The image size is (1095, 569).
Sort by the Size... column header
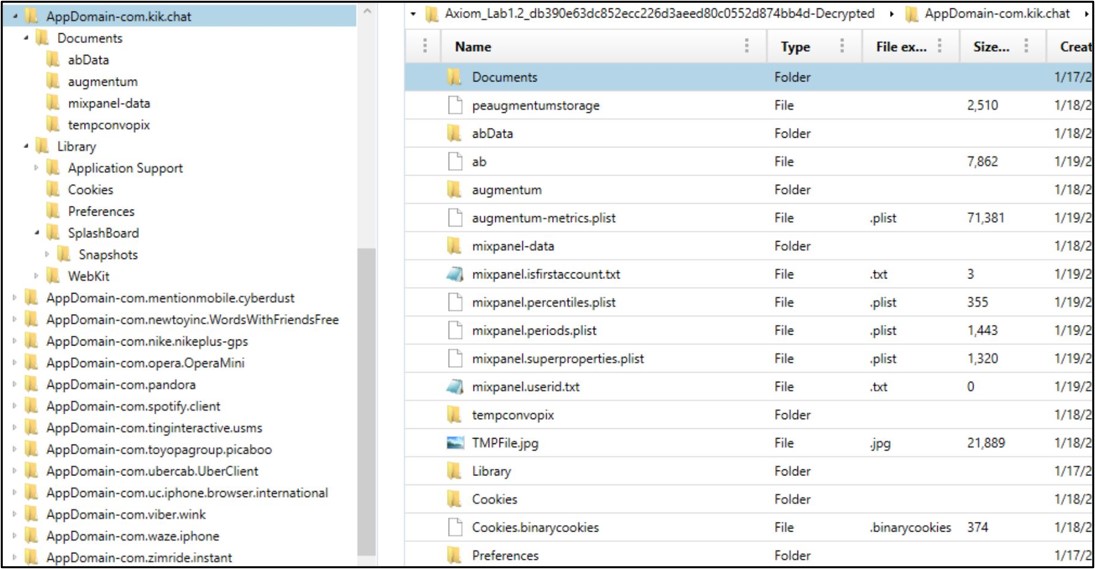pos(991,46)
